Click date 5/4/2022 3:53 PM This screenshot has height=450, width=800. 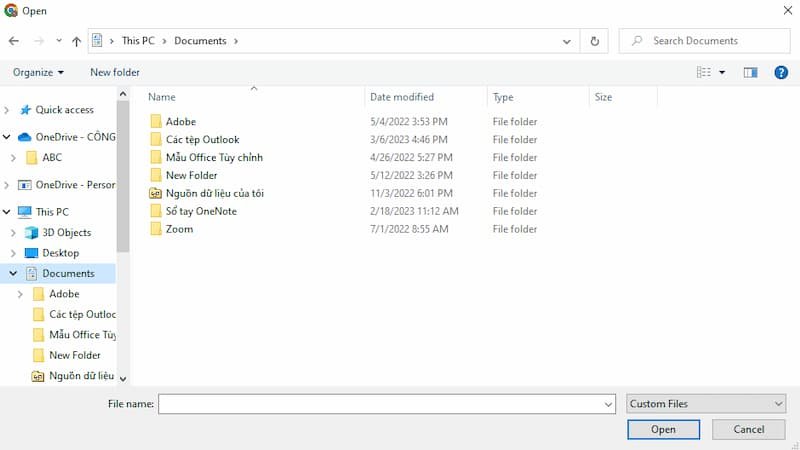409,121
